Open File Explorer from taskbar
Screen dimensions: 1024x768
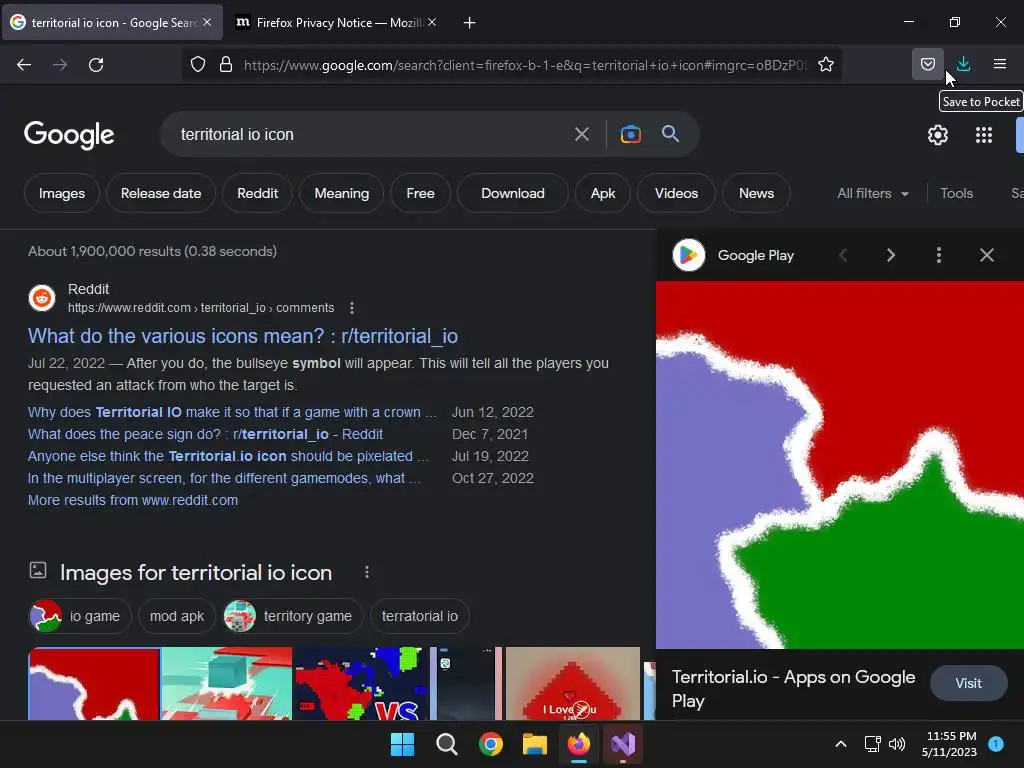pos(534,744)
